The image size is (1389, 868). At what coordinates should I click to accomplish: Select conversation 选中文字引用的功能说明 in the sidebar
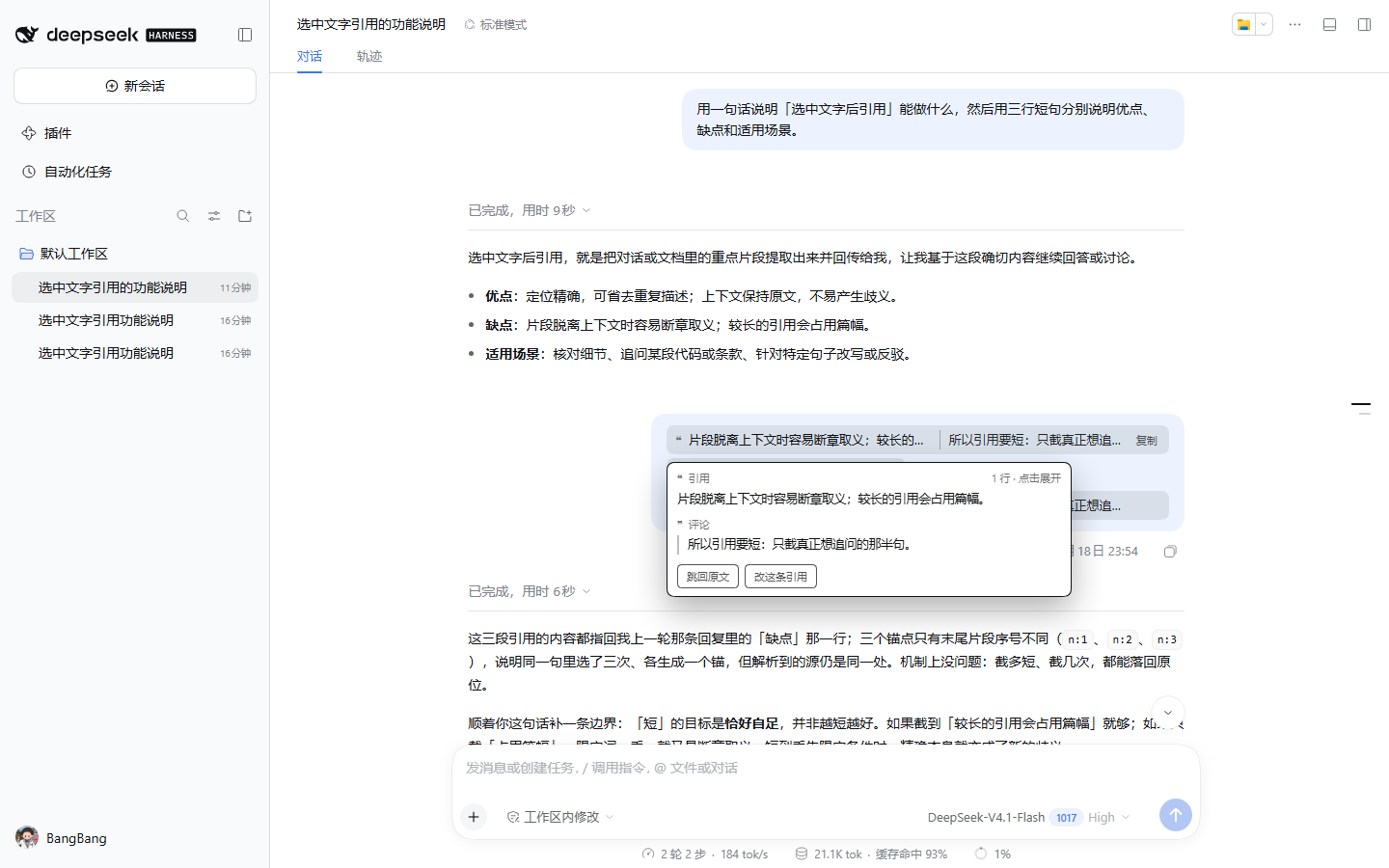[135, 287]
